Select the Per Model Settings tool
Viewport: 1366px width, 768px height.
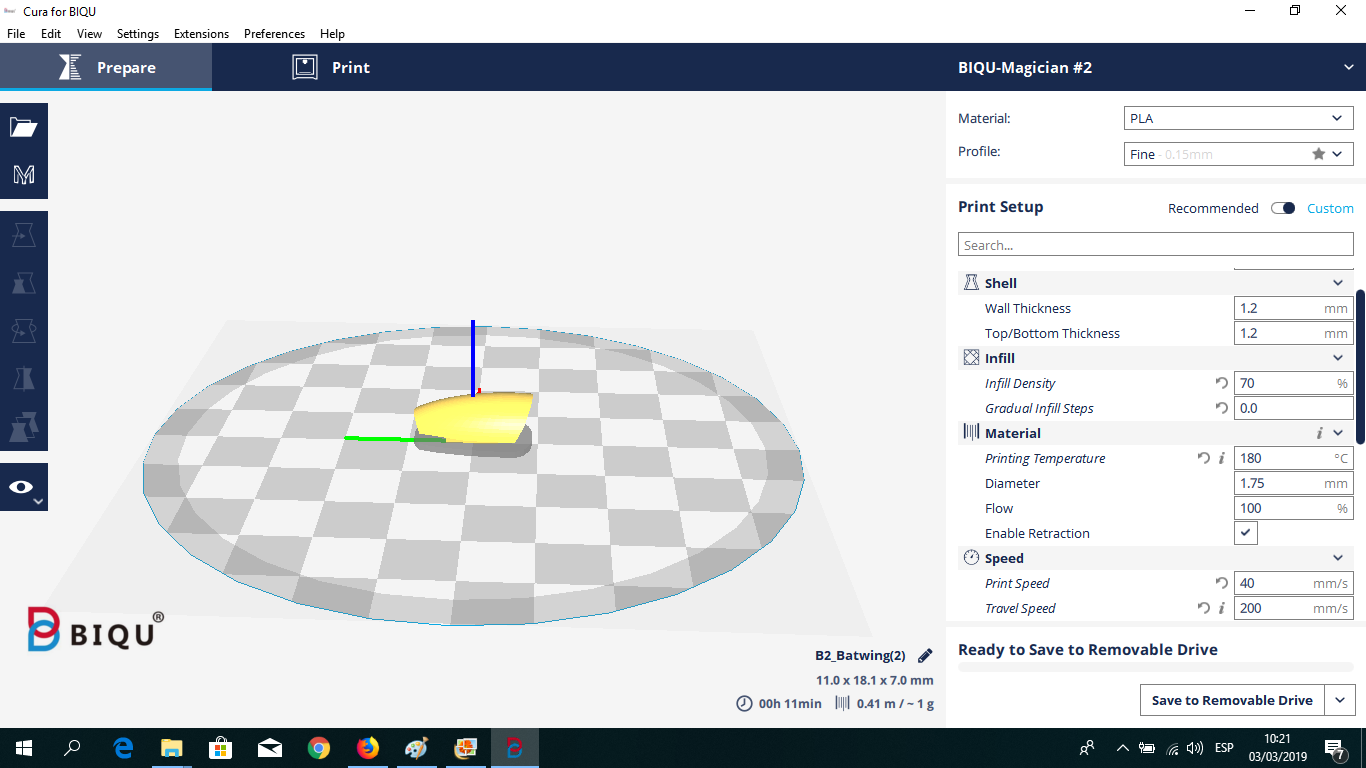pos(24,425)
